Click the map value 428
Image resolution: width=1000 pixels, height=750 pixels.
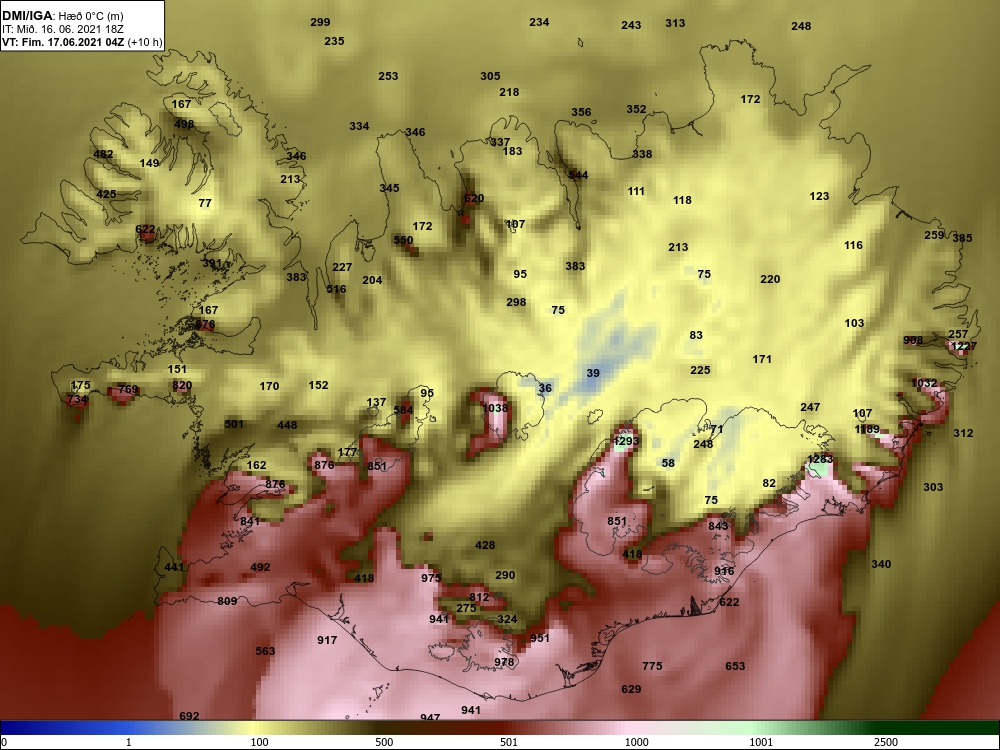485,545
